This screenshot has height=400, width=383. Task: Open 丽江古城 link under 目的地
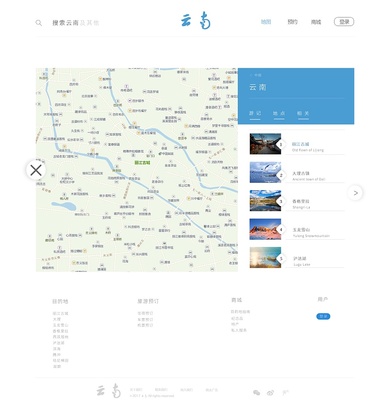60,313
